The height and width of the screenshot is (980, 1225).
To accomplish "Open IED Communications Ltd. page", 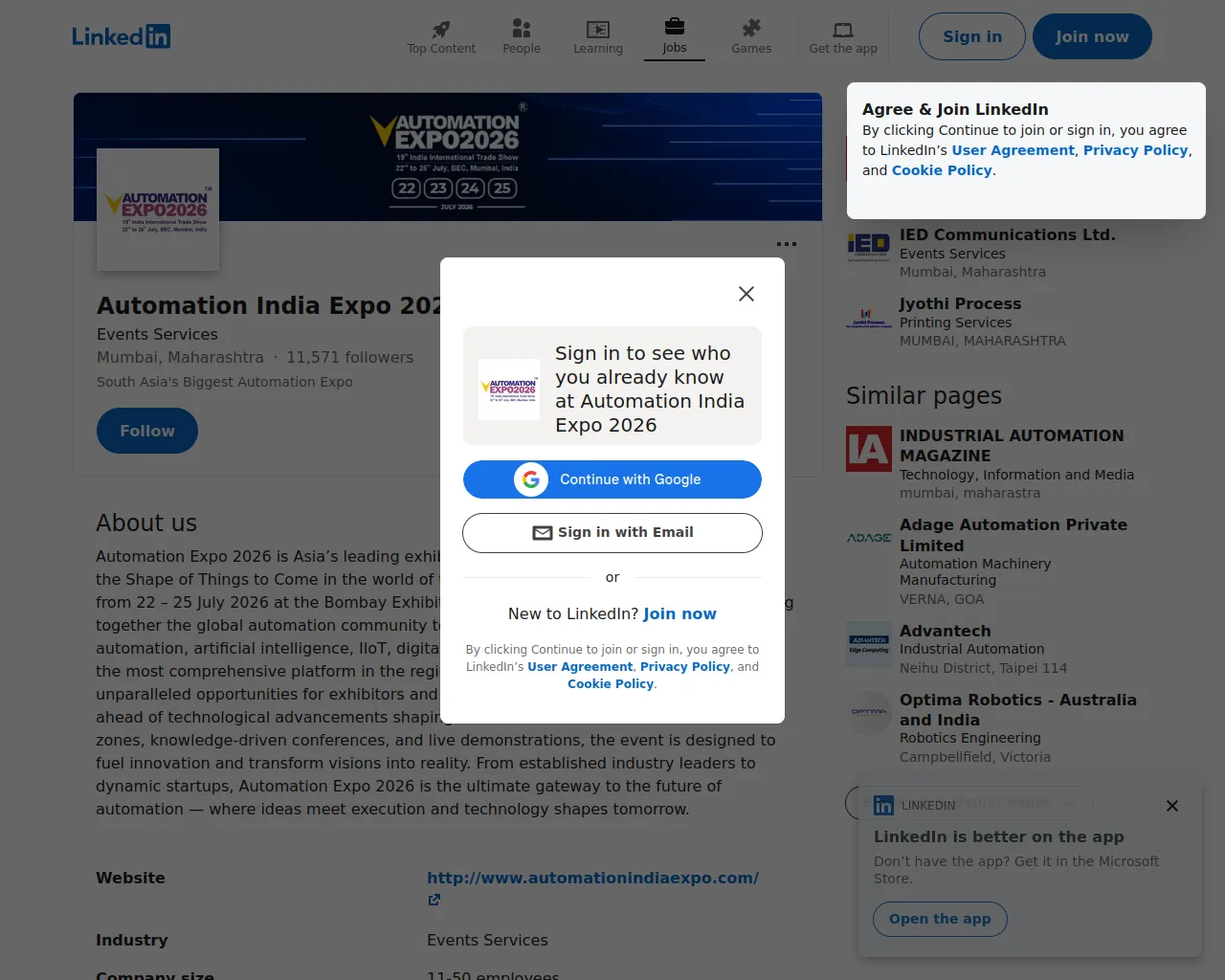I will click(1008, 235).
